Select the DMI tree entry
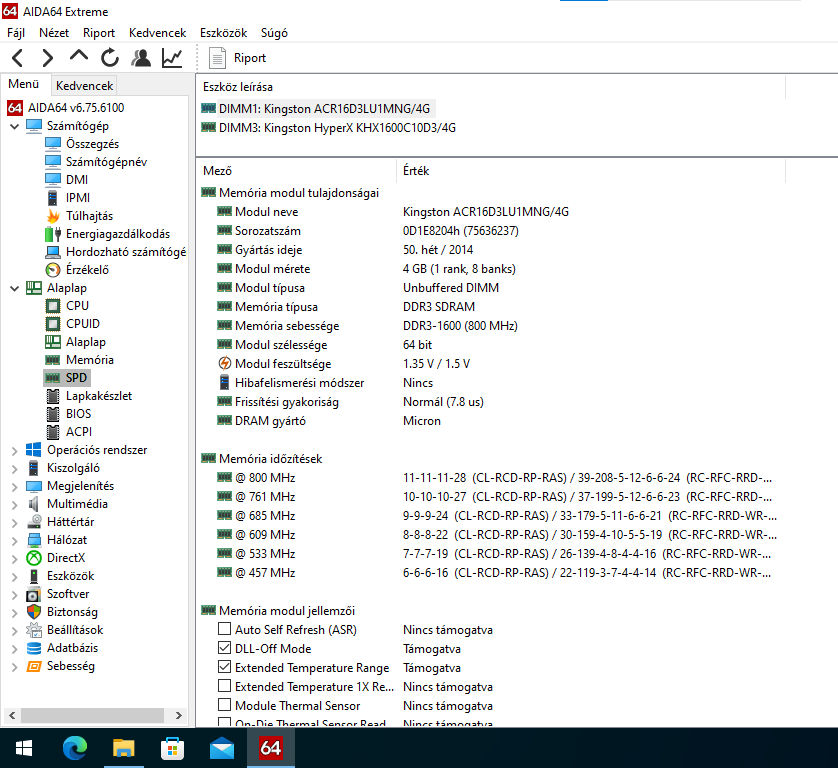This screenshot has height=768, width=838. pos(77,180)
